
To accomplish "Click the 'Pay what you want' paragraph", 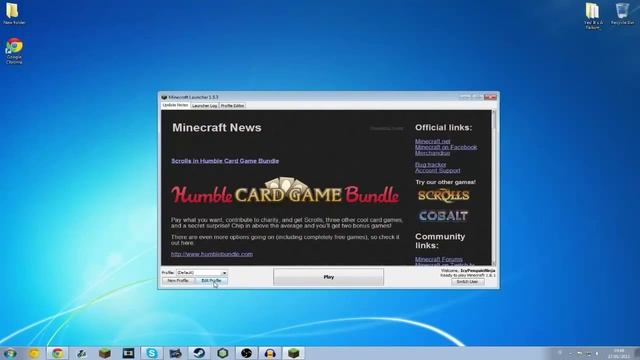I will point(287,222).
